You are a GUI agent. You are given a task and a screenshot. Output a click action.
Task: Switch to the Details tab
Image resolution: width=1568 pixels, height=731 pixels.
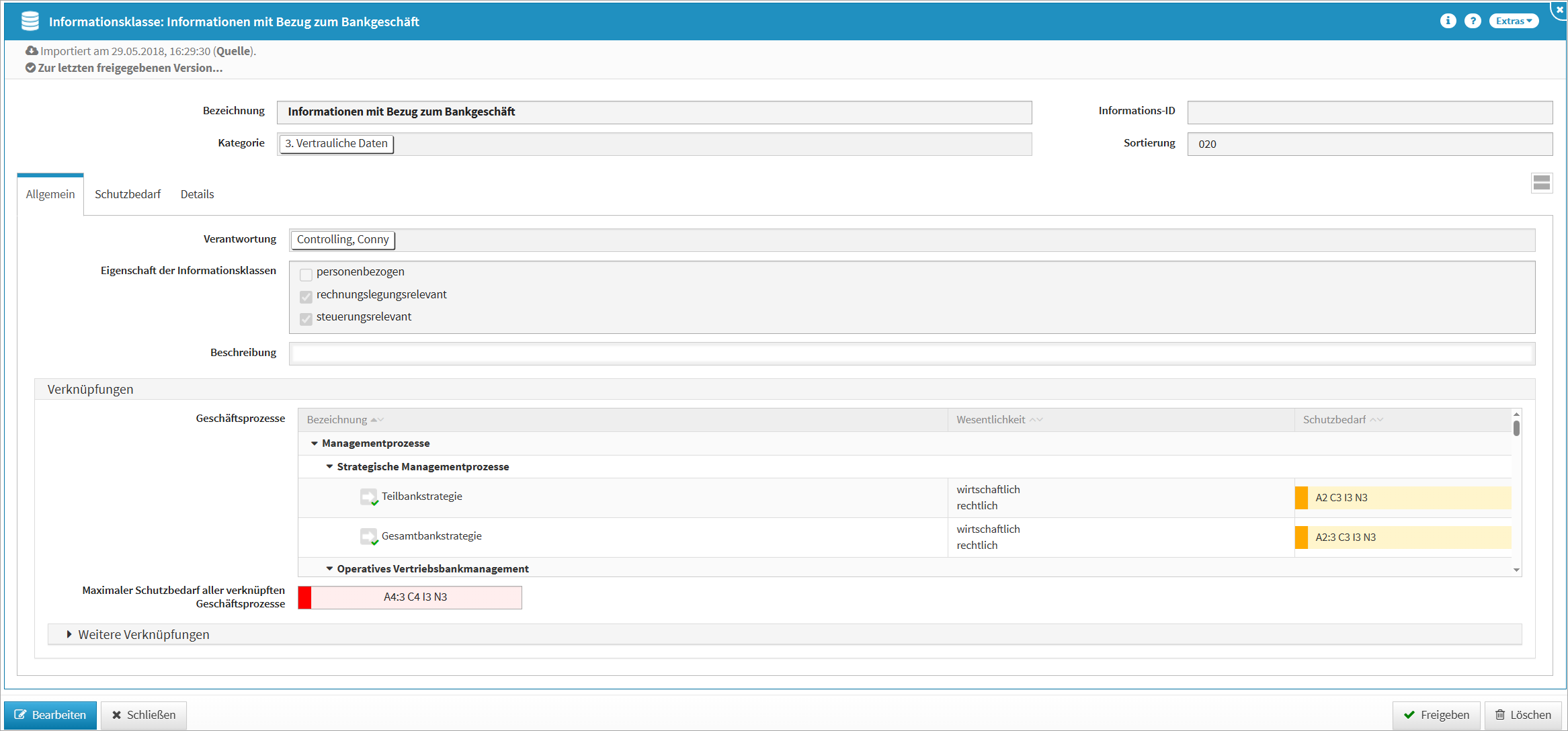(197, 194)
